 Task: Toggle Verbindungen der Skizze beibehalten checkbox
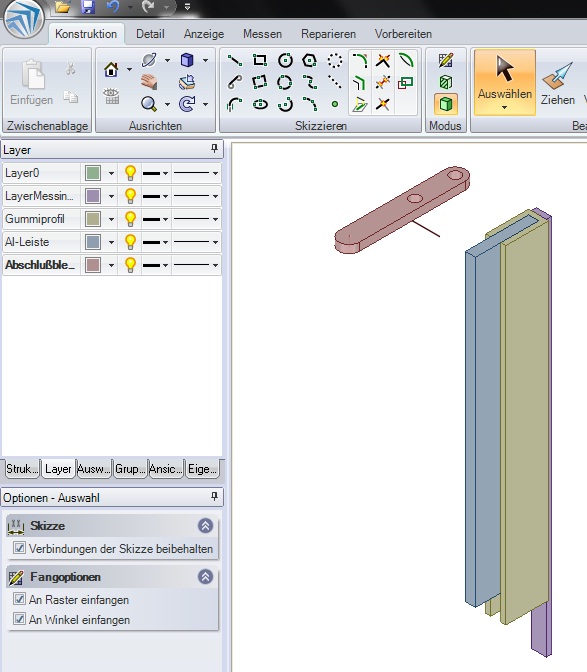tap(19, 548)
